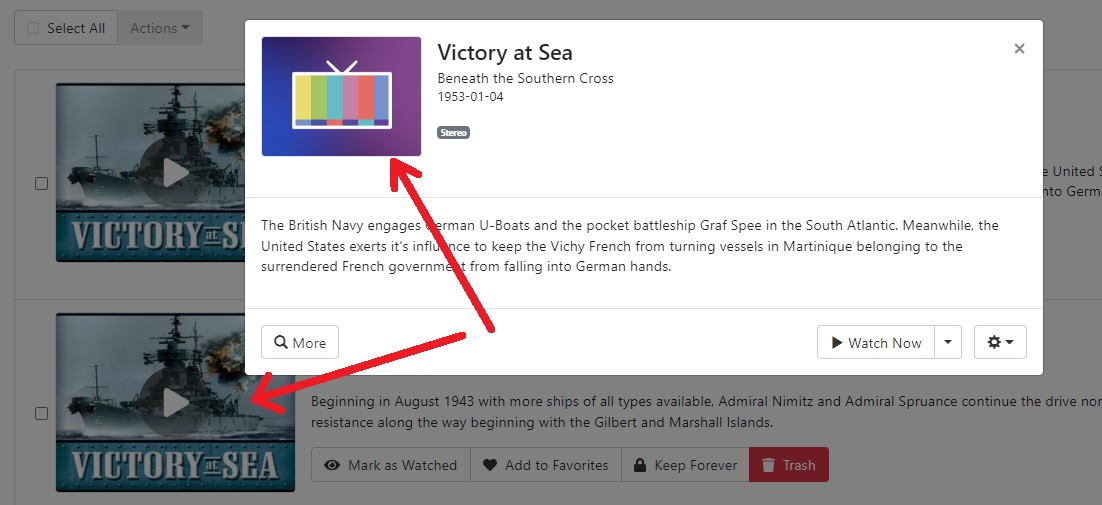The height and width of the screenshot is (505, 1102).
Task: Click Watch Now play button
Action: coord(876,343)
